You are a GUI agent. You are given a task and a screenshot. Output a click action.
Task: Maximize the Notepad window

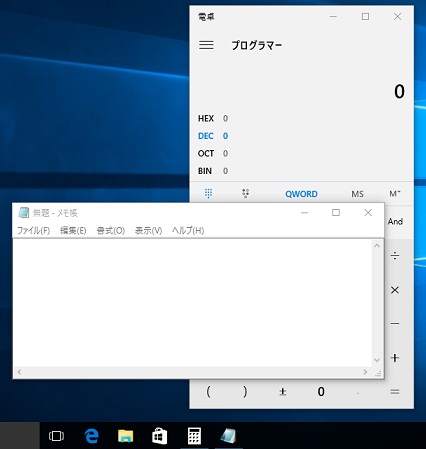click(x=336, y=213)
